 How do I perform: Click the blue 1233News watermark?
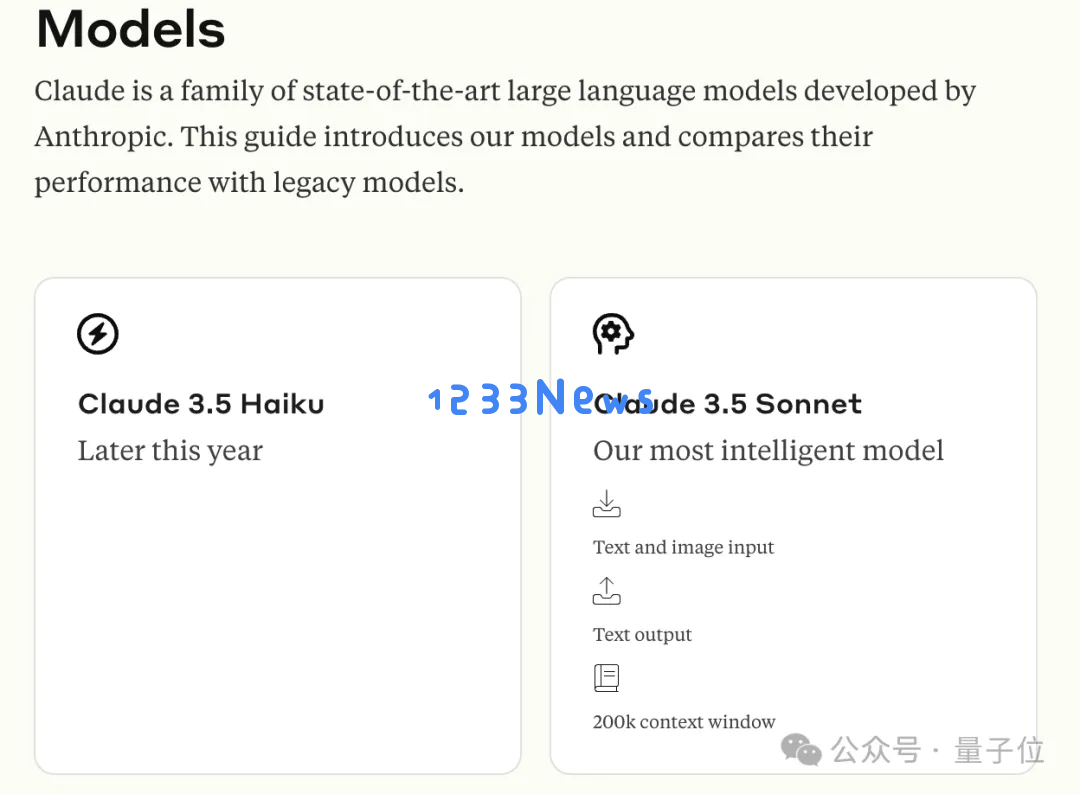click(x=541, y=397)
